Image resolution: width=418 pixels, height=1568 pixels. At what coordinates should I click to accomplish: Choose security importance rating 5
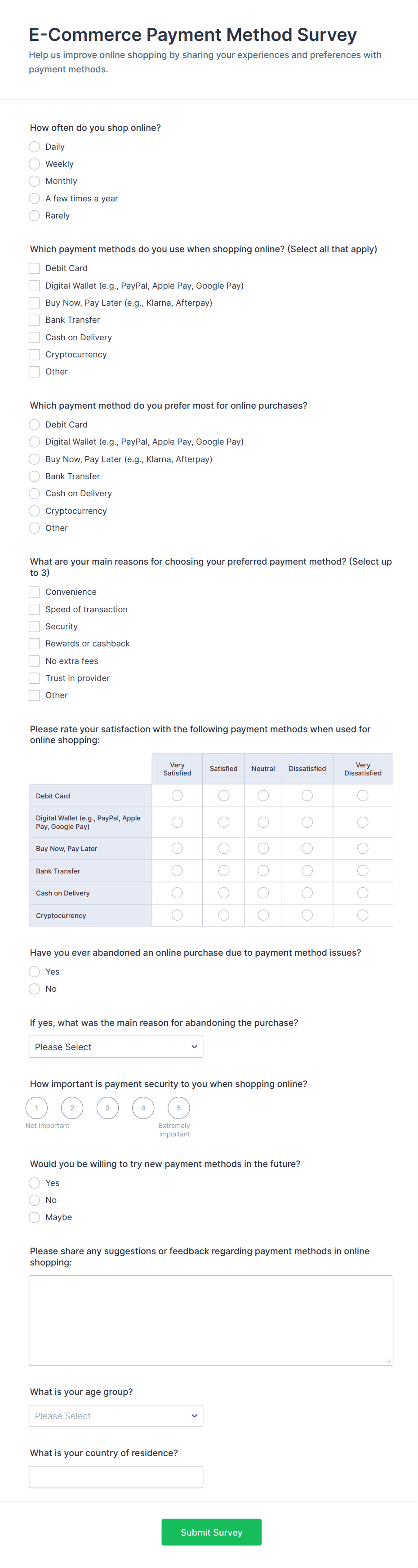179,1108
